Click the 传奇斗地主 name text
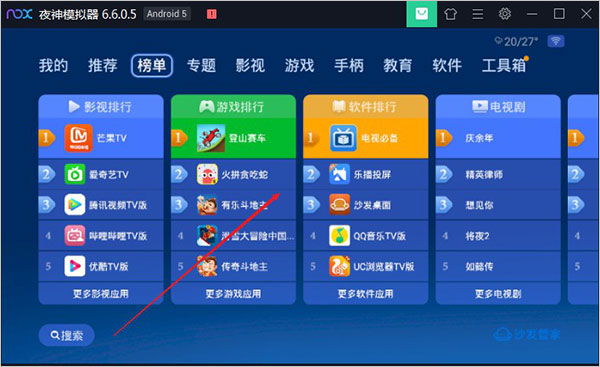 pos(245,267)
